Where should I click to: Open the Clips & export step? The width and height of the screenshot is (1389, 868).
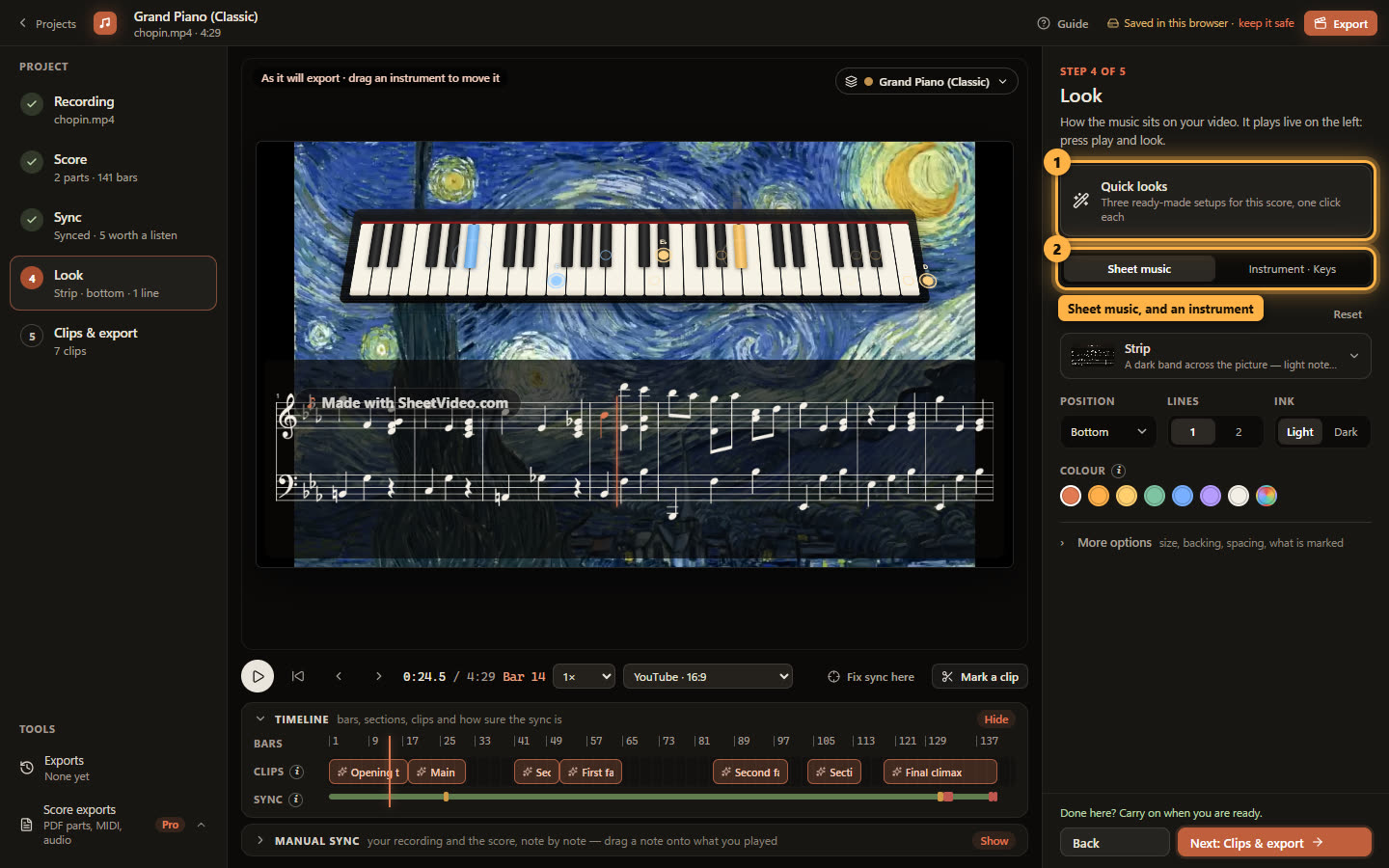[x=113, y=341]
